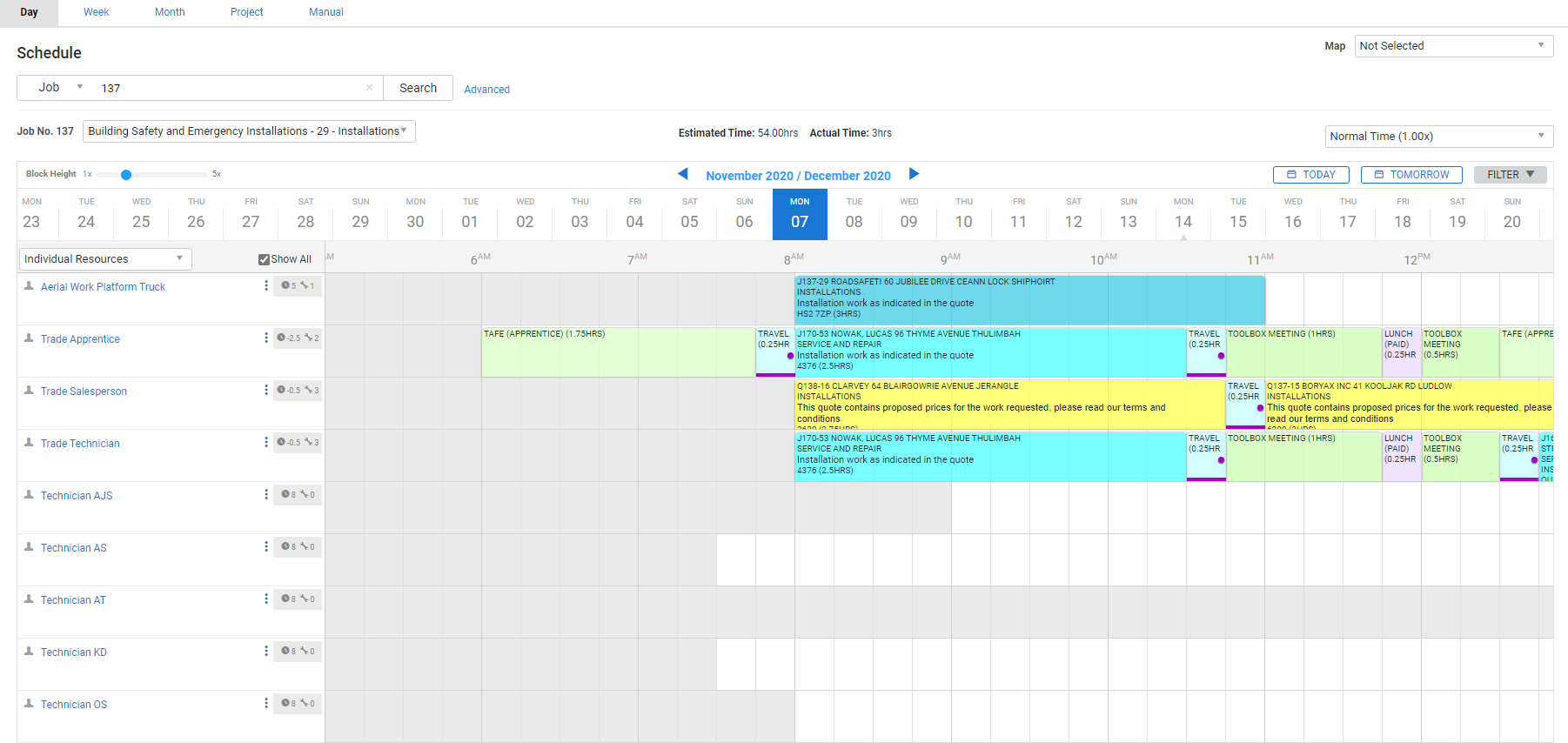Viewport: 1568px width, 743px height.
Task: Switch to Project view tab
Action: pos(246,12)
